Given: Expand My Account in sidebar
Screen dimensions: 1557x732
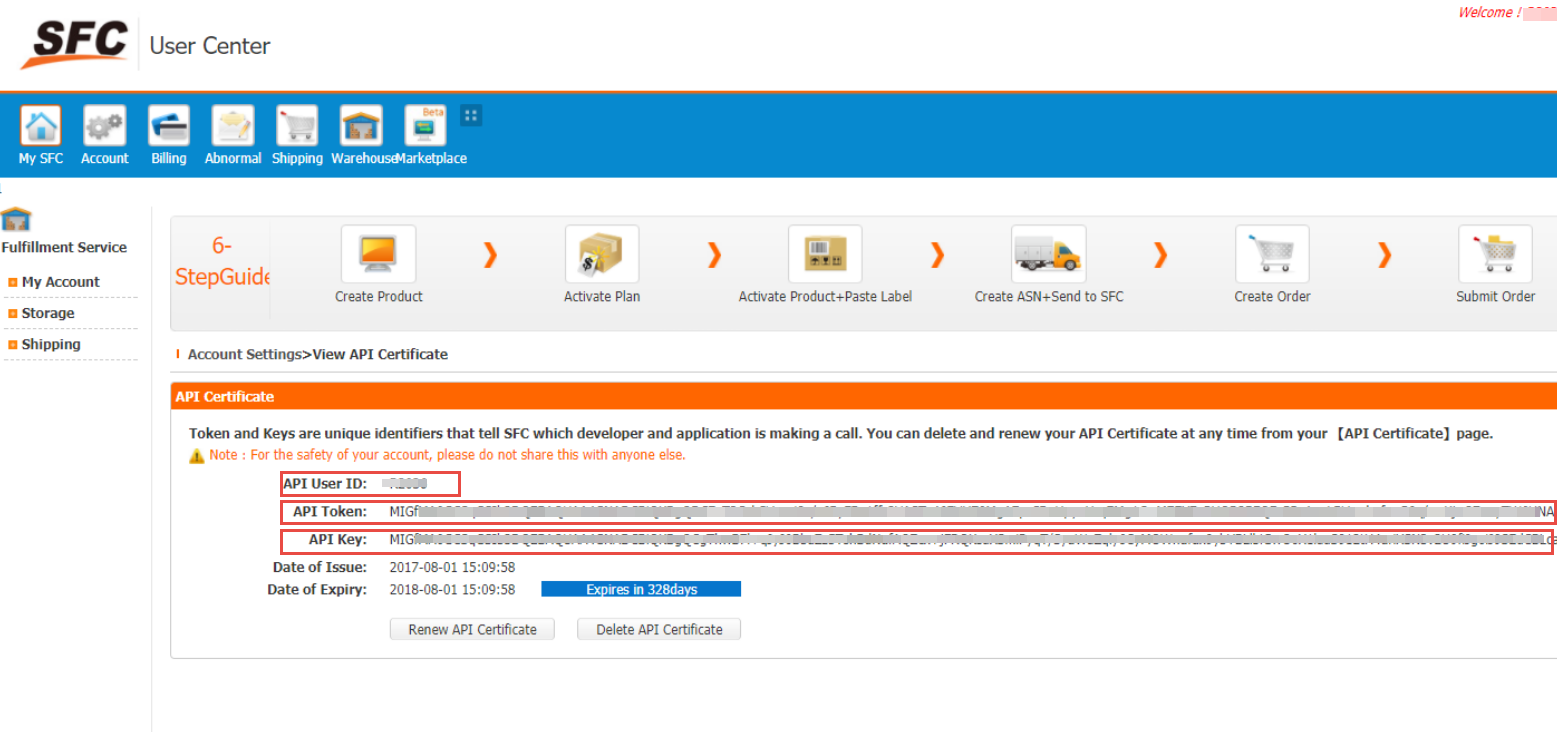Looking at the screenshot, I should click(60, 282).
